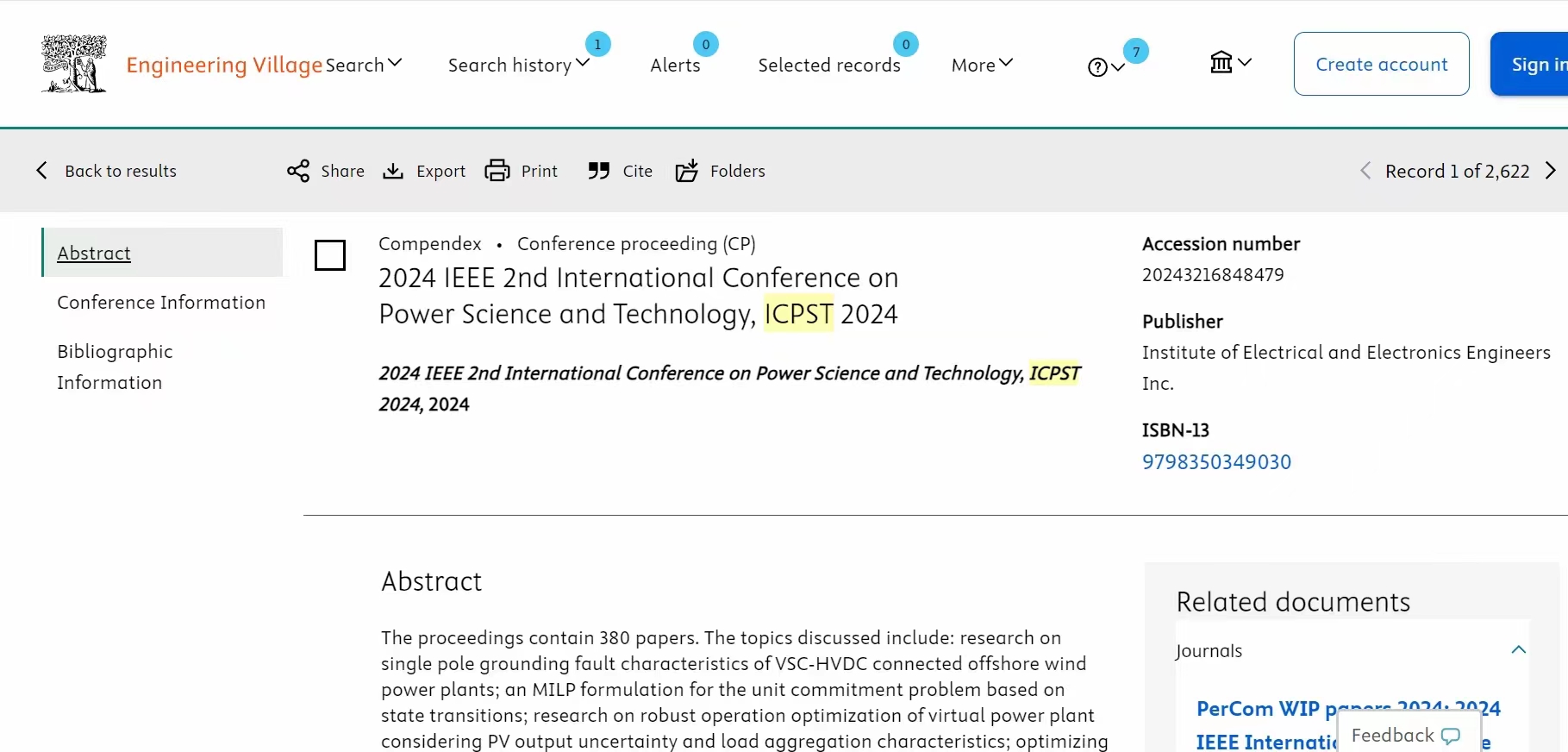Click the Export download icon
The height and width of the screenshot is (752, 1568).
[393, 171]
